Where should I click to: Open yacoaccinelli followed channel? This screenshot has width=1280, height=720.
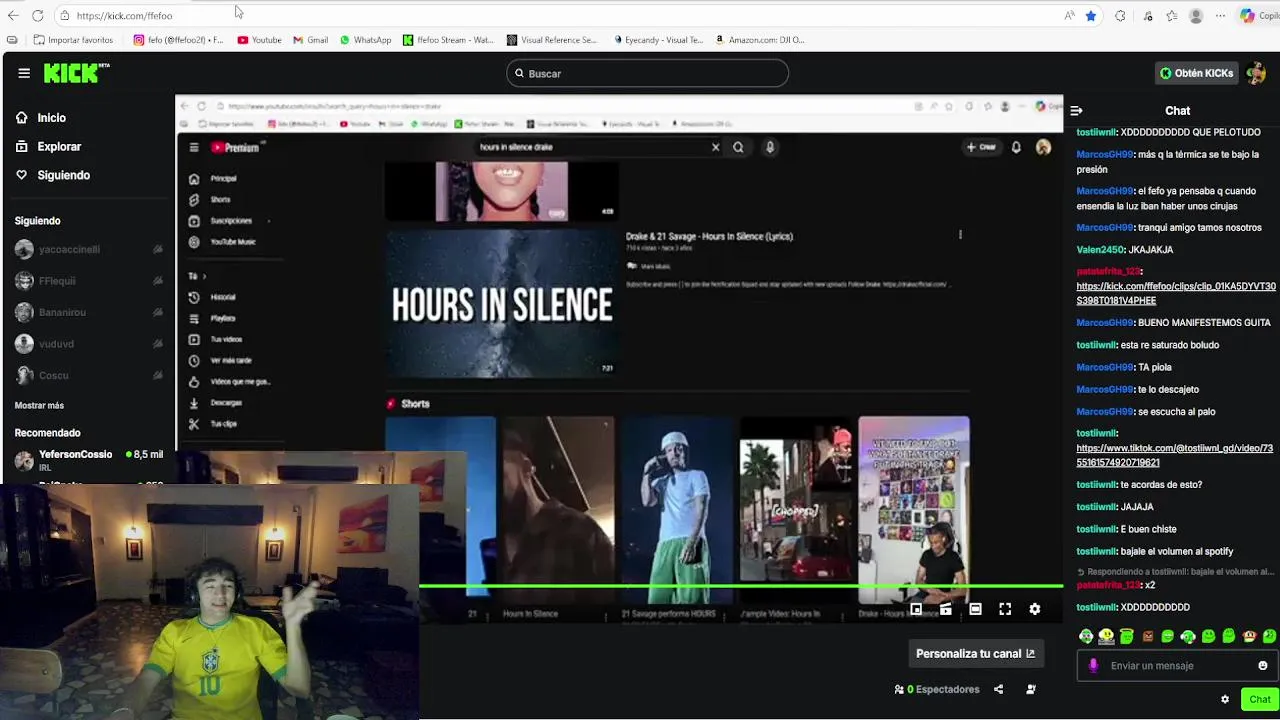pyautogui.click(x=88, y=249)
